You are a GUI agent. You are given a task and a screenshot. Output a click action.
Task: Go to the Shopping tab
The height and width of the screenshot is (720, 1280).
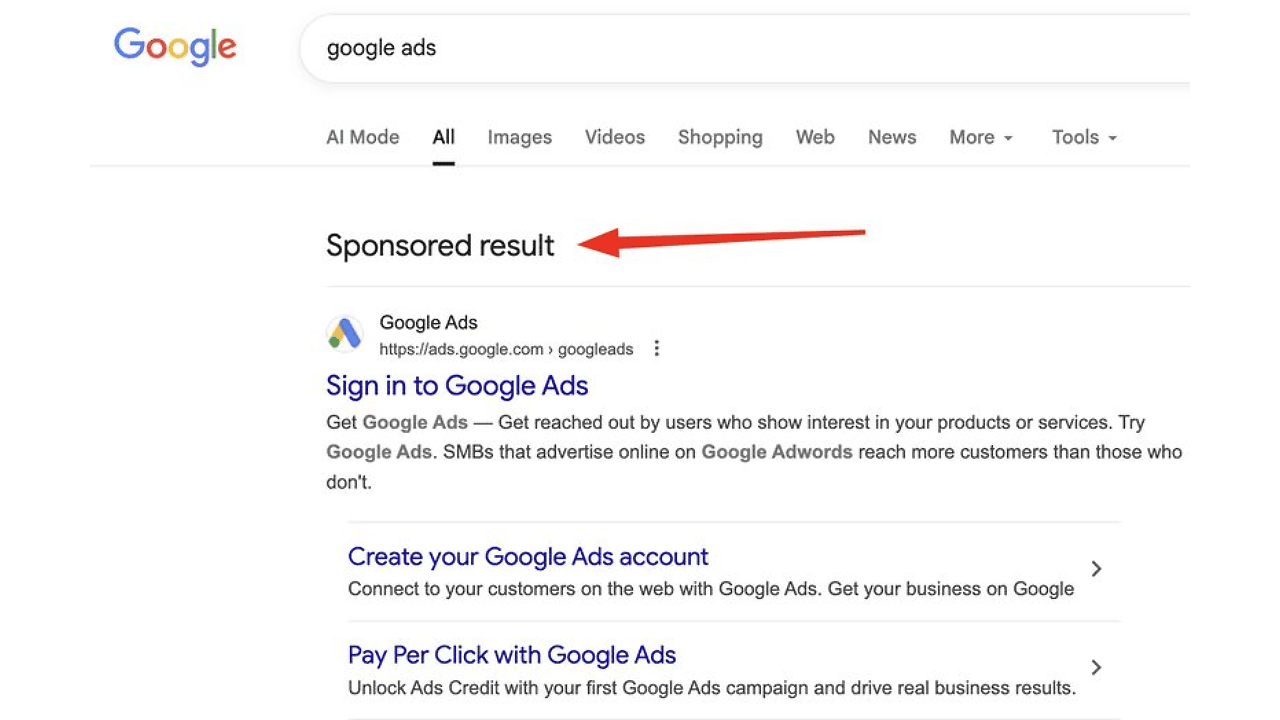[720, 137]
